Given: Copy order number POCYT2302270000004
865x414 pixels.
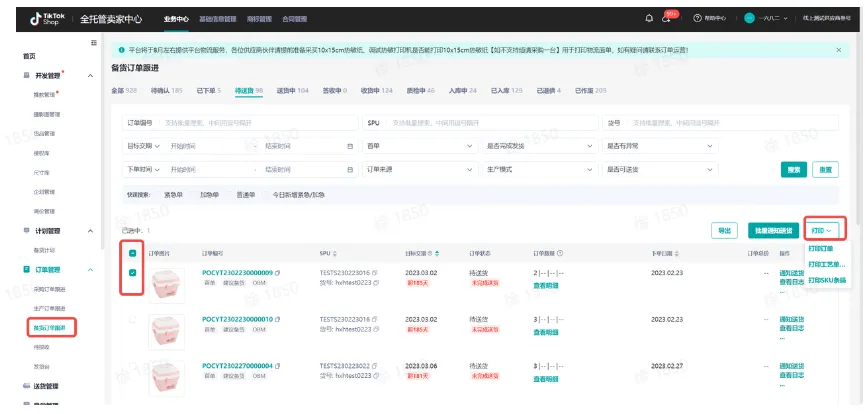Looking at the screenshot, I should click(278, 365).
